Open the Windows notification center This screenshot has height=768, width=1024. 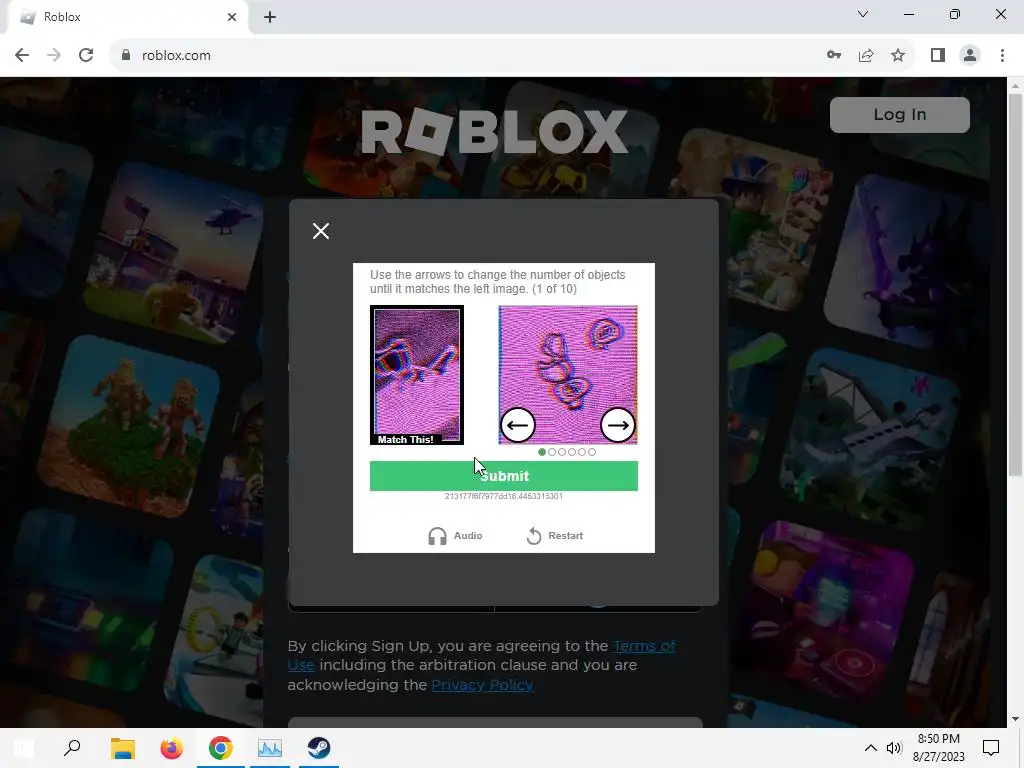pos(991,748)
